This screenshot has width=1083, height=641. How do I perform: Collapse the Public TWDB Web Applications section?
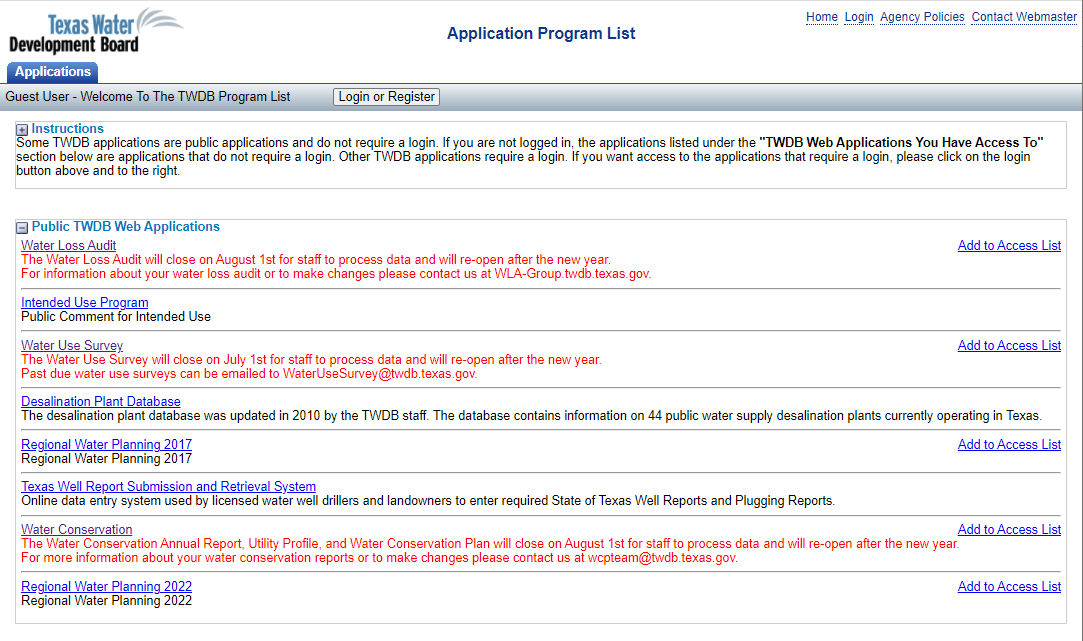[22, 228]
